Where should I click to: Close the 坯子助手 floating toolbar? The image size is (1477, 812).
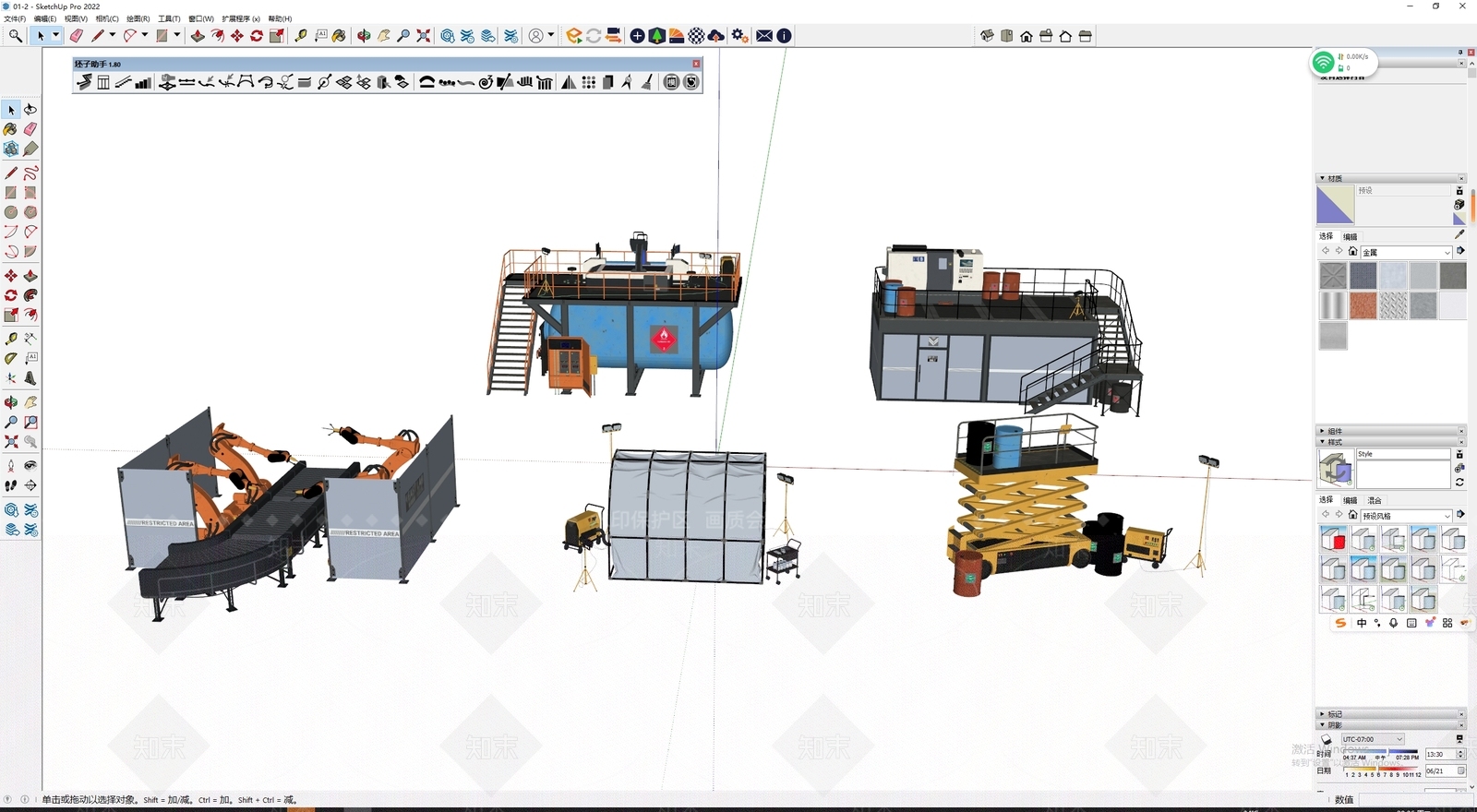click(696, 64)
